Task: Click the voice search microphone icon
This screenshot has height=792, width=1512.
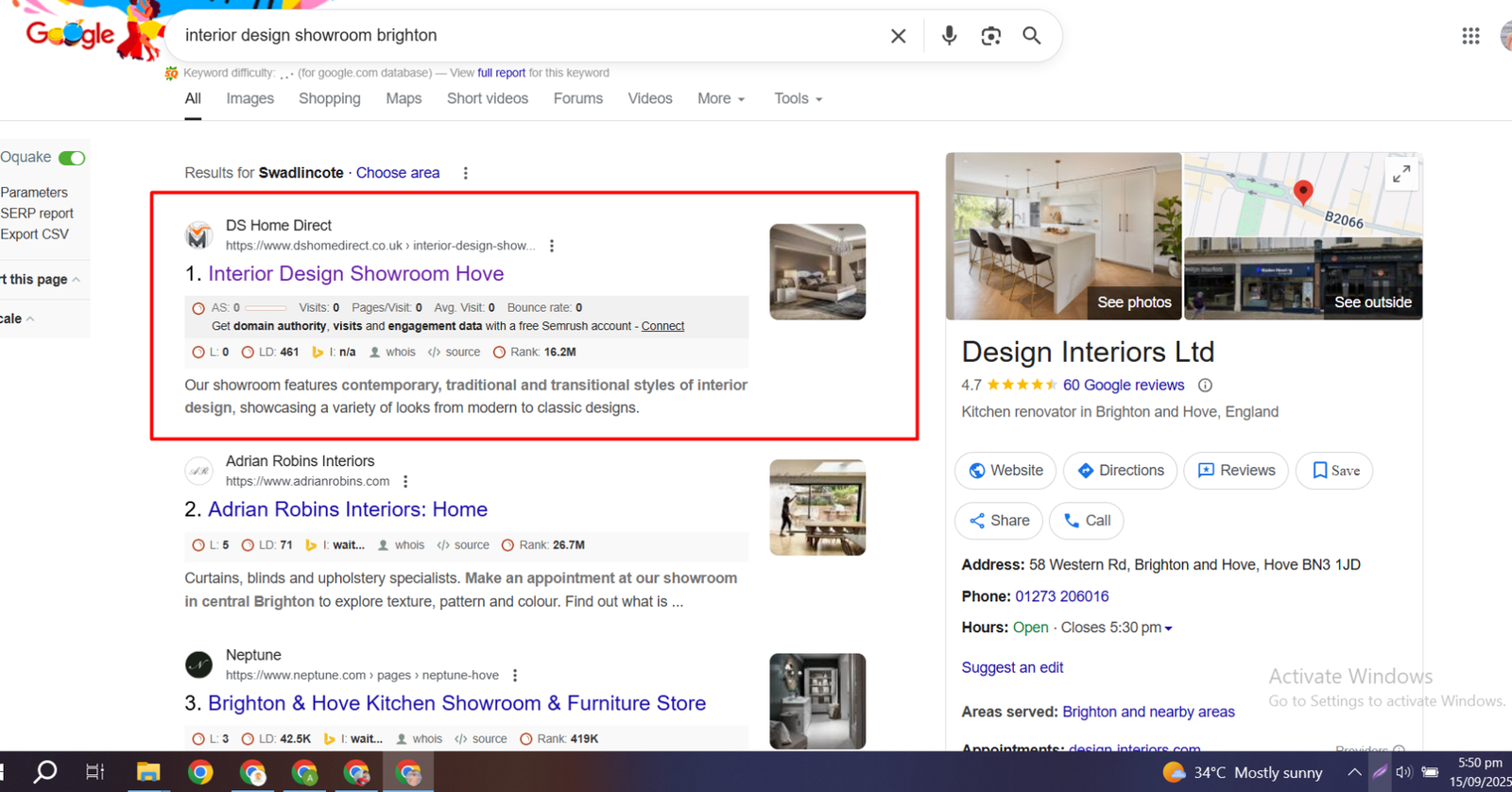Action: pos(949,36)
